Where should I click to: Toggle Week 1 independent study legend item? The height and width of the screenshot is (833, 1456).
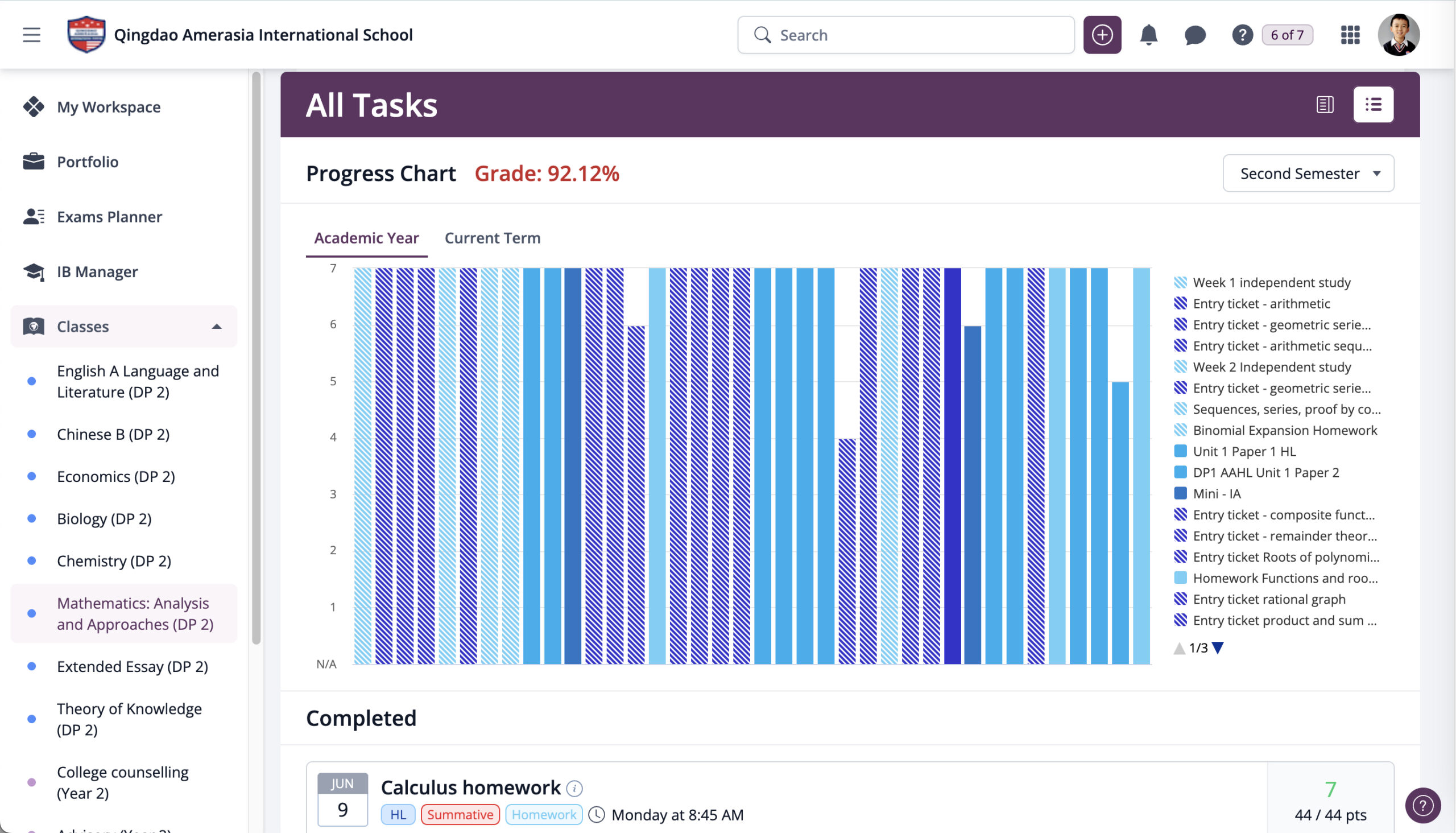point(1271,283)
